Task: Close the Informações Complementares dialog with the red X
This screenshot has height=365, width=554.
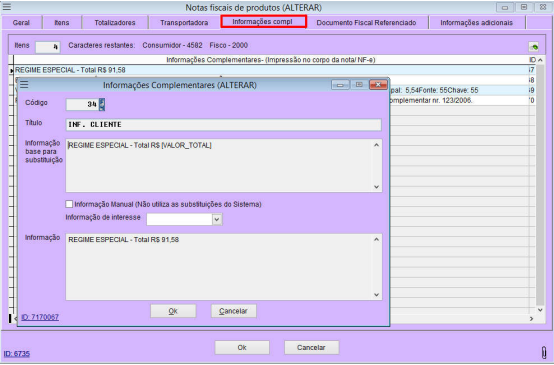Action: click(x=378, y=85)
